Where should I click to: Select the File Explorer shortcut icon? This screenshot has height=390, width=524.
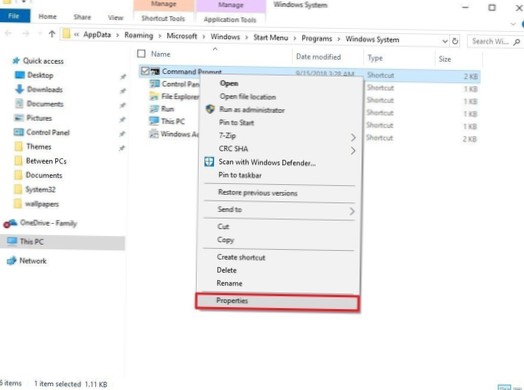click(154, 96)
